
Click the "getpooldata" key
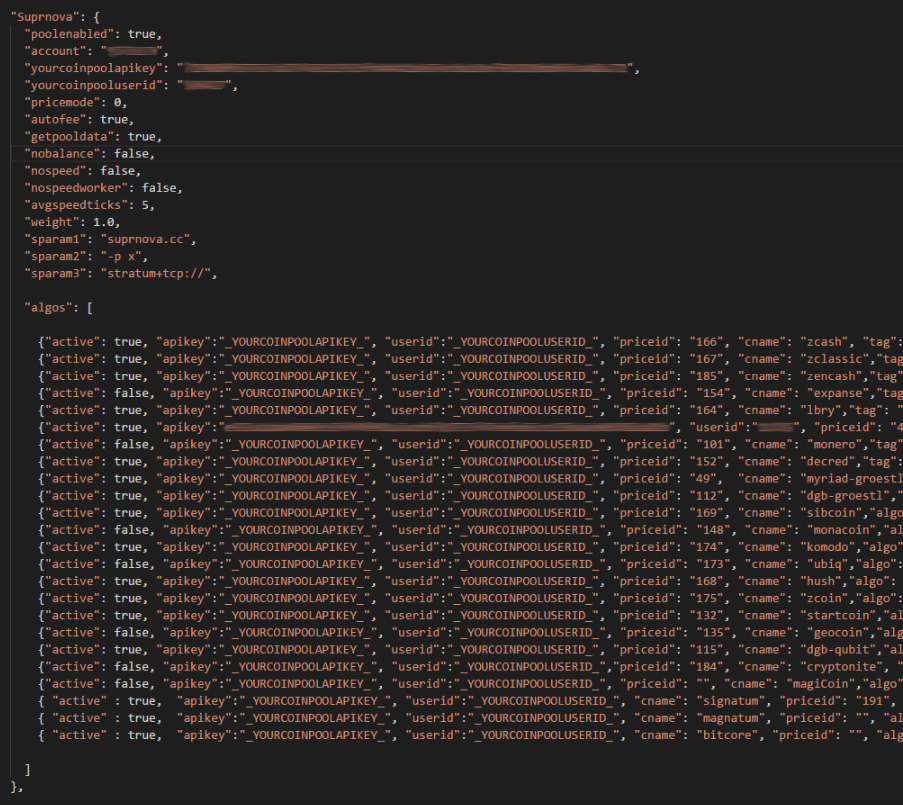tap(69, 136)
